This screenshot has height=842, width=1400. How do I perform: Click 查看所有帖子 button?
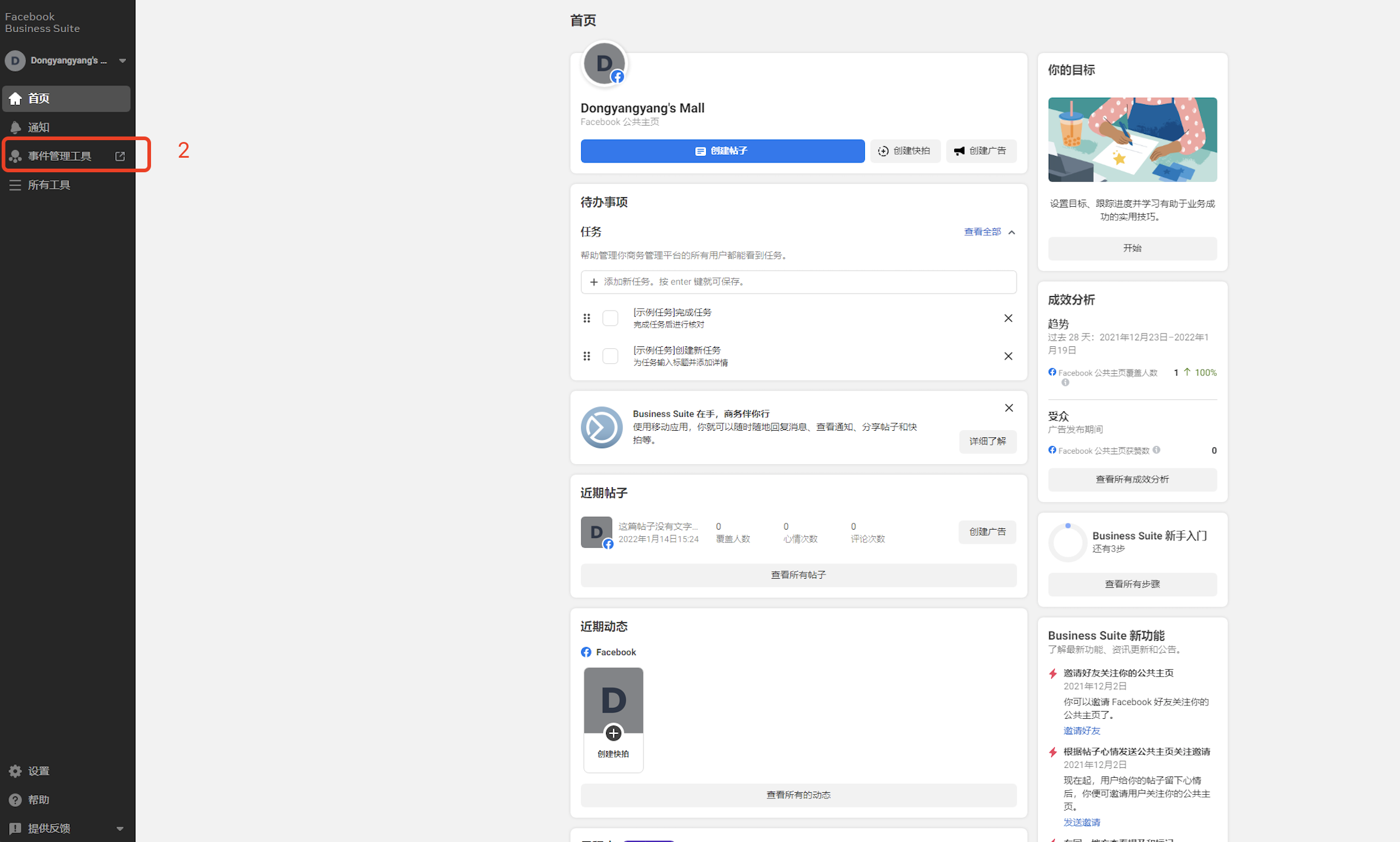(x=798, y=575)
